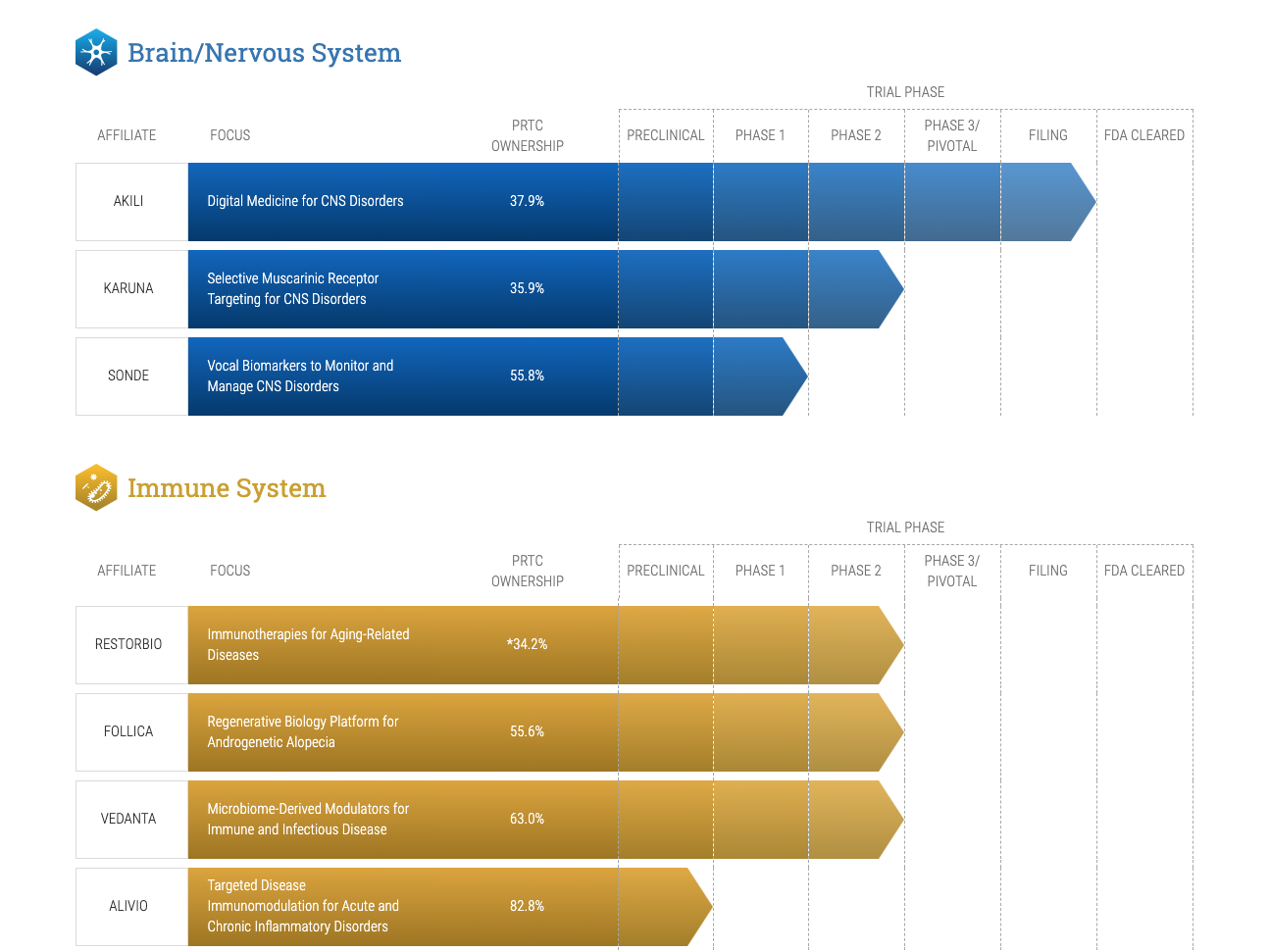Viewport: 1270px width, 952px height.
Task: Click the 63.0% ownership value
Action: (527, 819)
